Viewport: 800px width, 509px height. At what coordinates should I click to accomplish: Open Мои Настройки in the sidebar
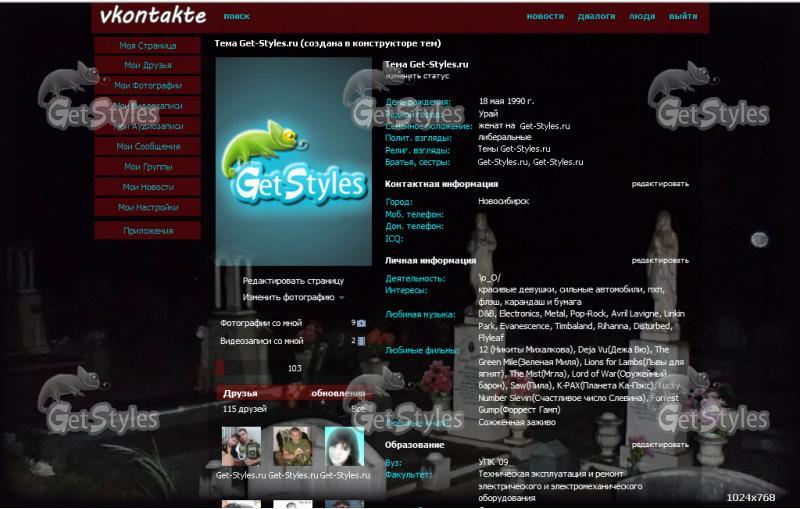147,208
